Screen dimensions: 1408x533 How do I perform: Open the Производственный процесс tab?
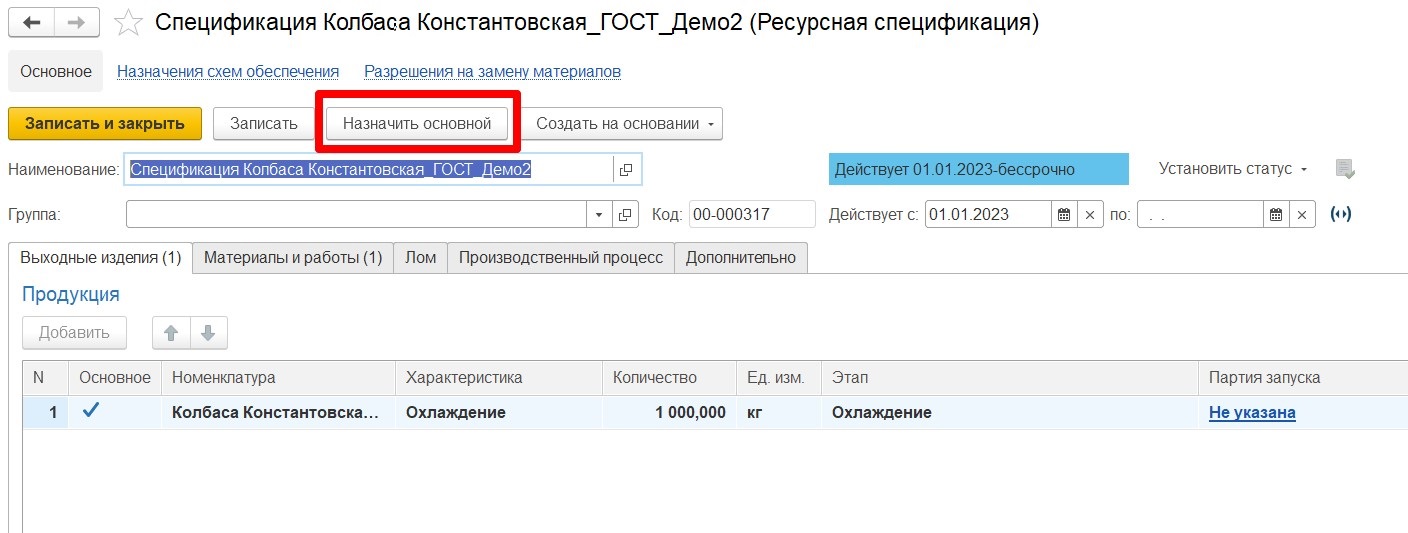pos(560,257)
